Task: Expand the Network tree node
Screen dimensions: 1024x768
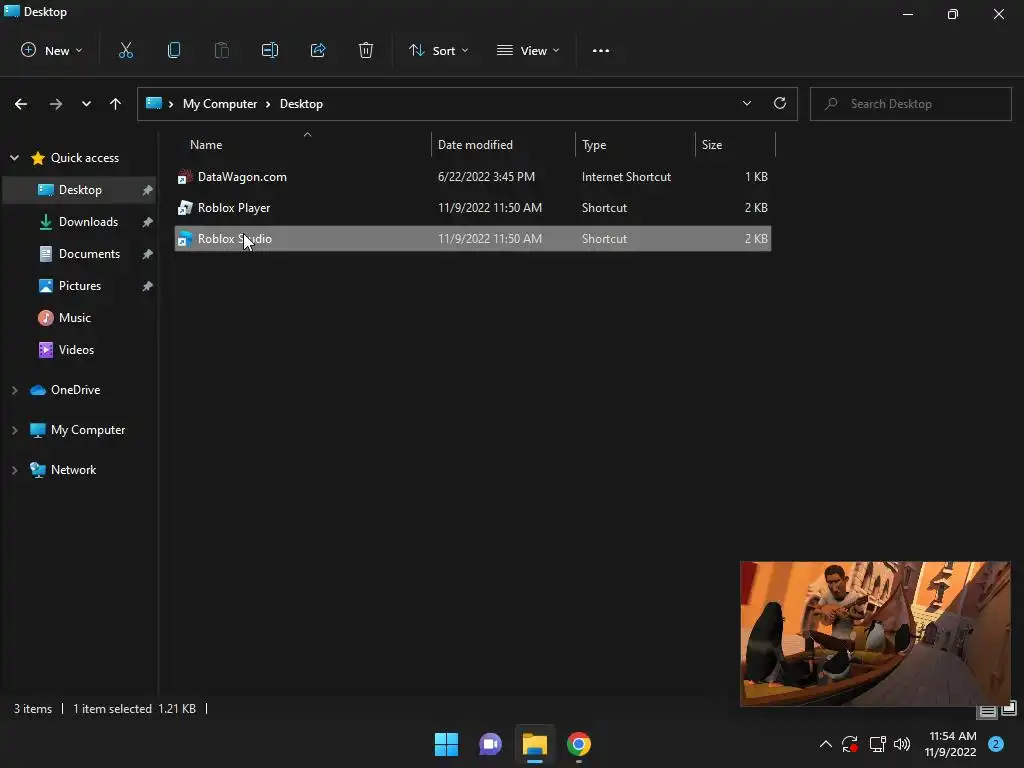Action: pyautogui.click(x=14, y=470)
